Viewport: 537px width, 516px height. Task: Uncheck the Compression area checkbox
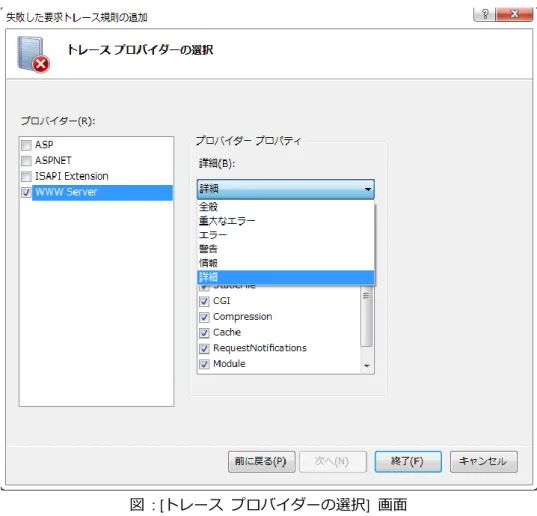204,317
